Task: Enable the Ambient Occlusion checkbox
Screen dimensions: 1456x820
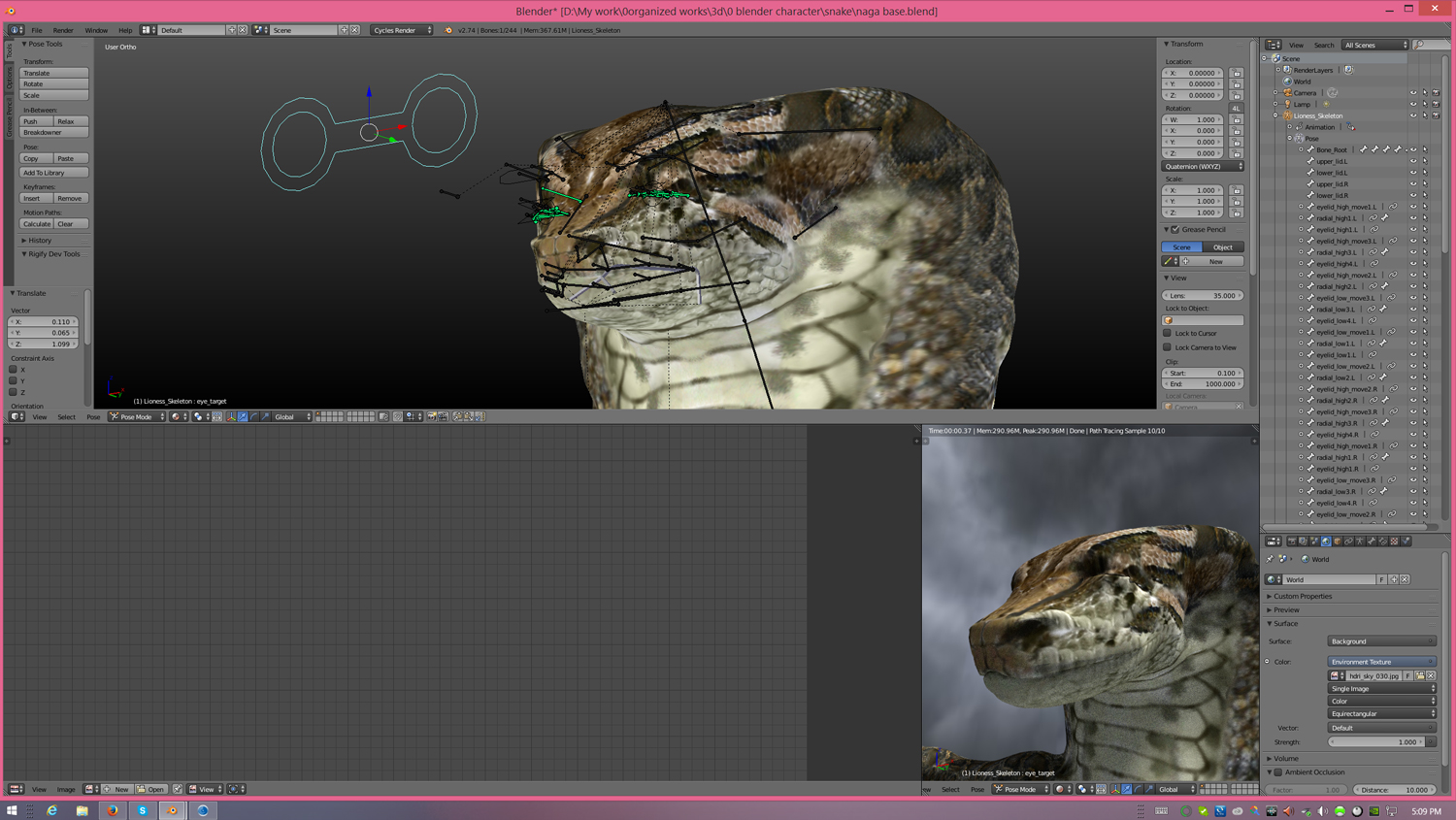Action: click(x=1278, y=772)
